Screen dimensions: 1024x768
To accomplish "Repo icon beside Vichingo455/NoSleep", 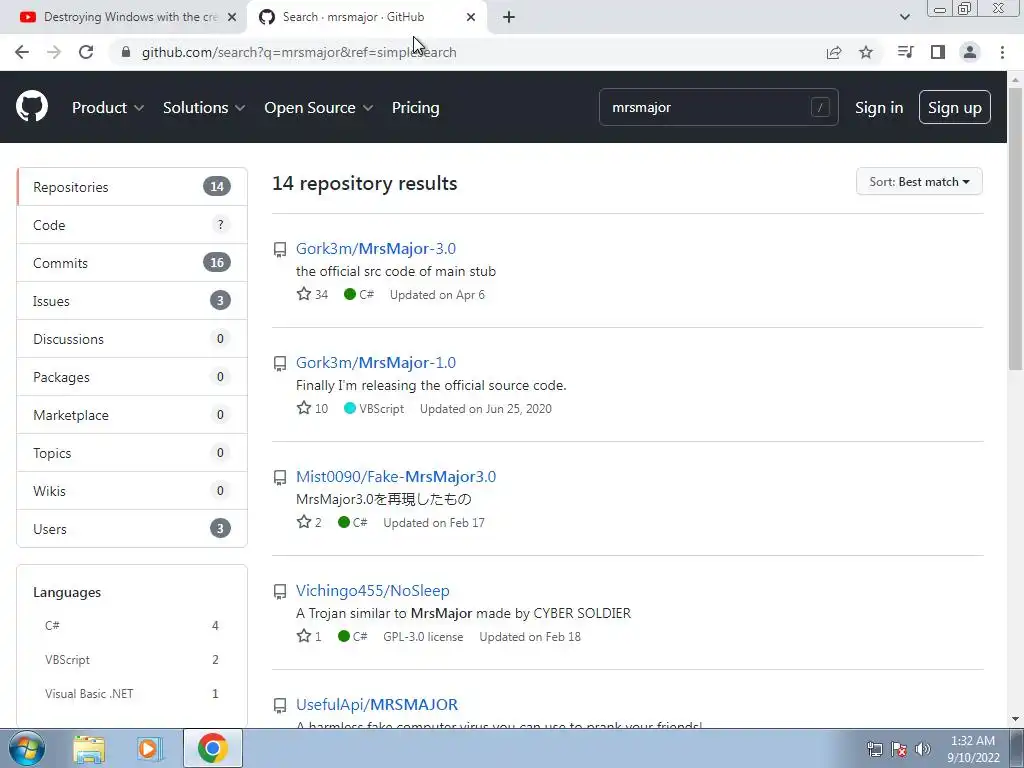I will click(x=280, y=592).
